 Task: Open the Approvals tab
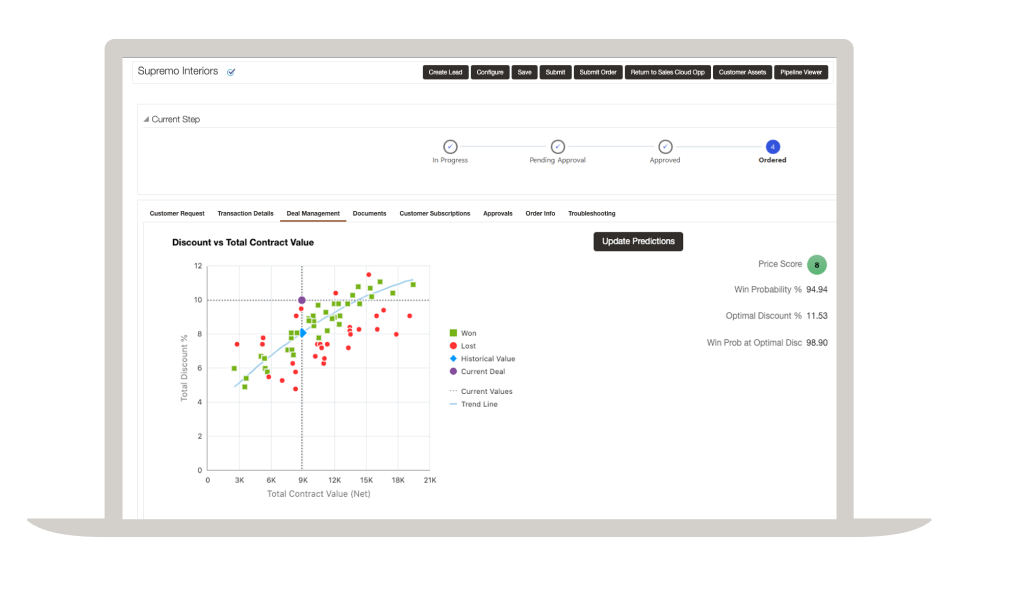coord(497,213)
